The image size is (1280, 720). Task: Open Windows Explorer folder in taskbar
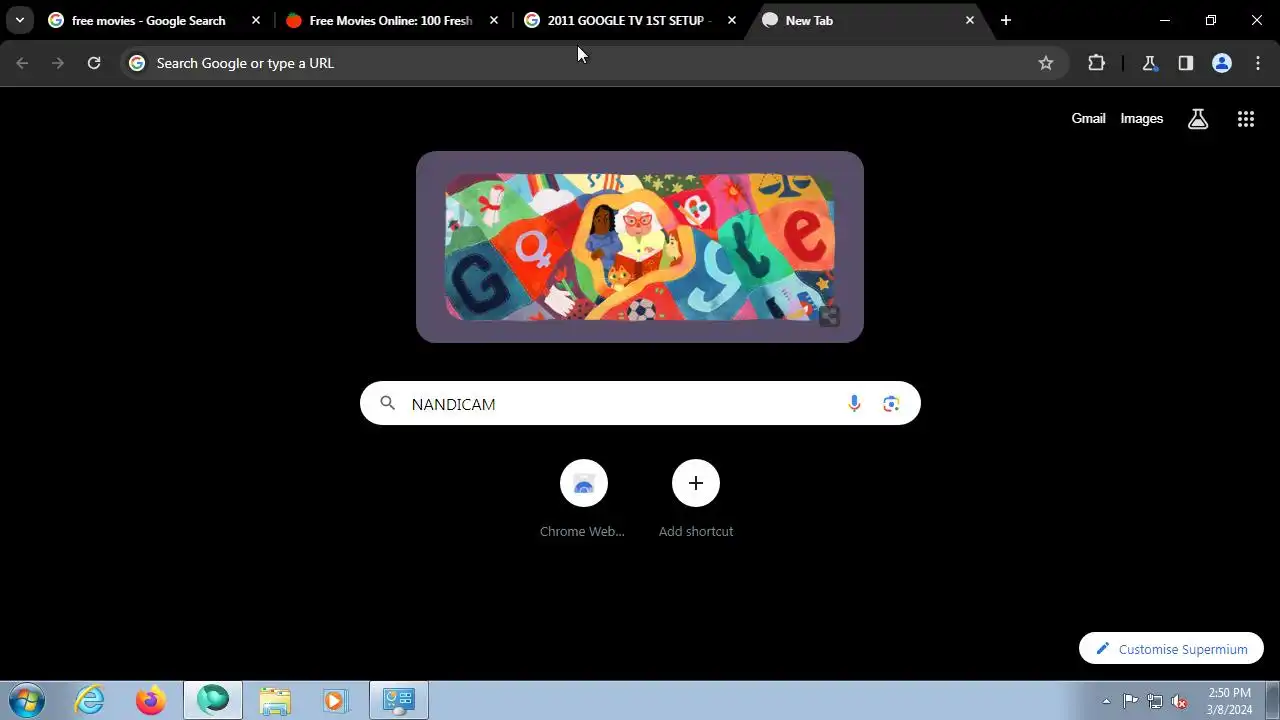click(x=275, y=700)
